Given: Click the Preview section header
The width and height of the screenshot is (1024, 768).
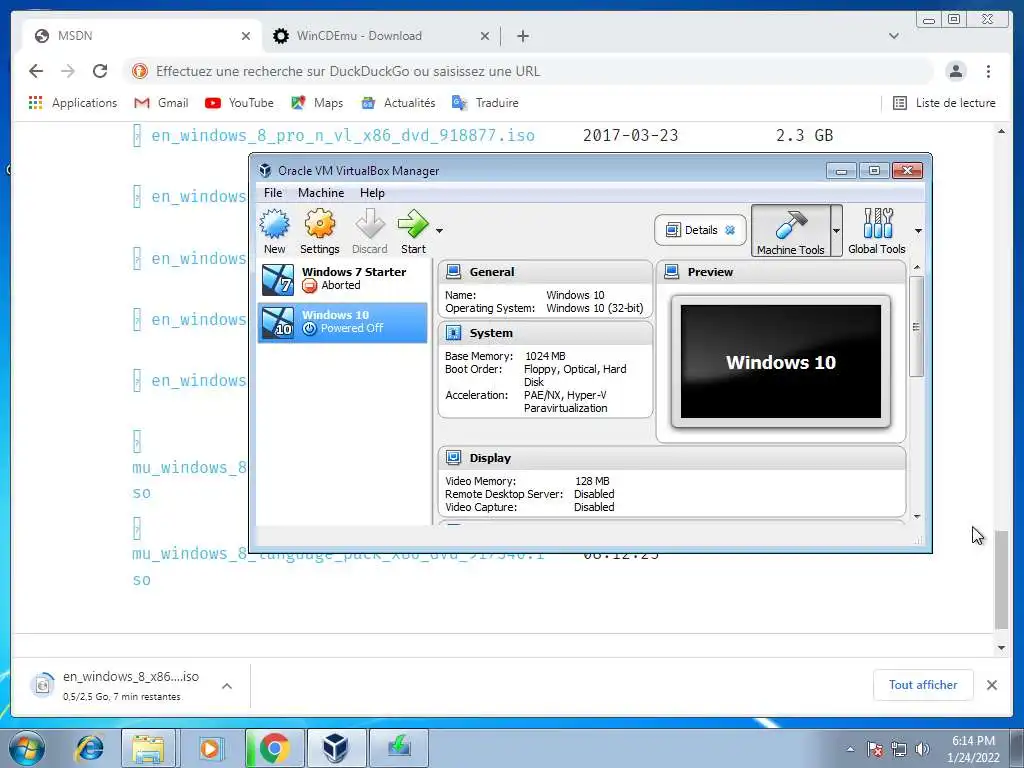Looking at the screenshot, I should [x=780, y=272].
